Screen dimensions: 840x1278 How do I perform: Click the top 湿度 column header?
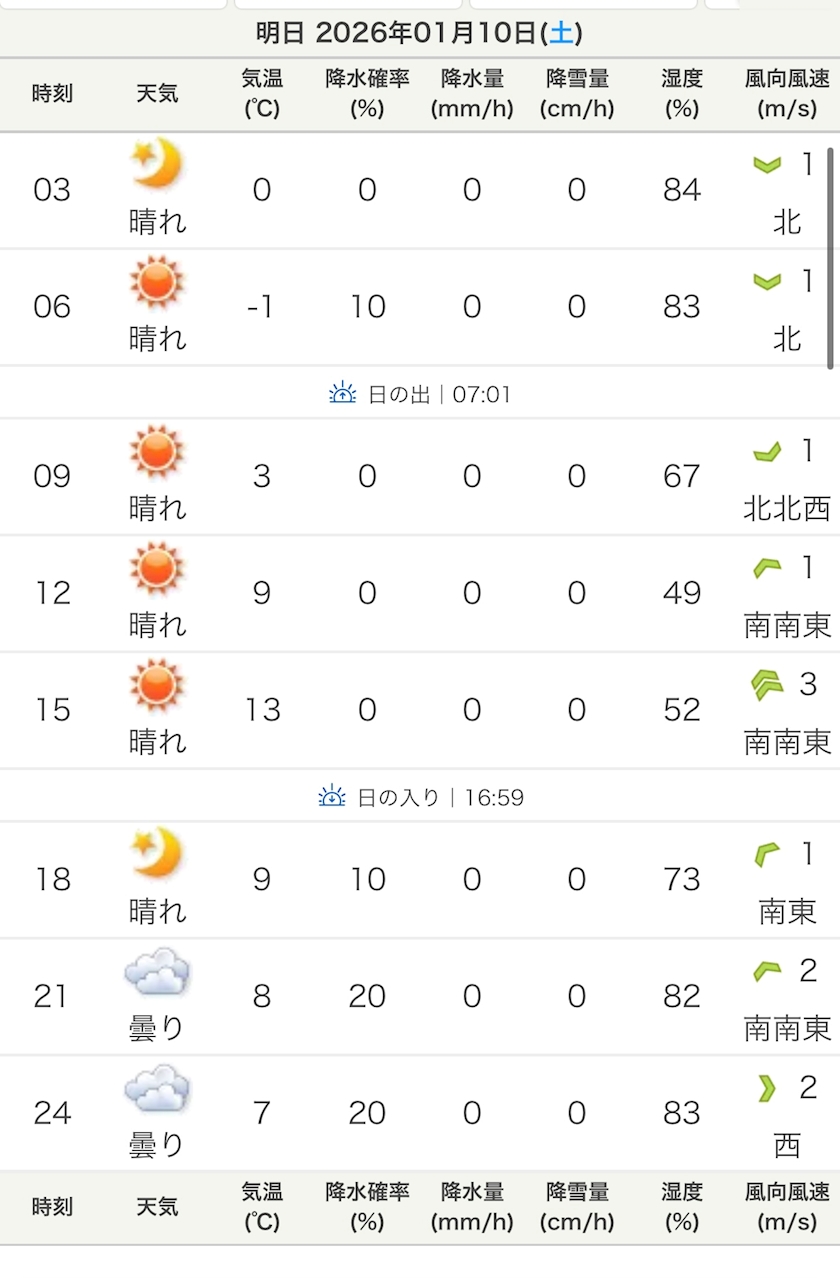[x=682, y=94]
